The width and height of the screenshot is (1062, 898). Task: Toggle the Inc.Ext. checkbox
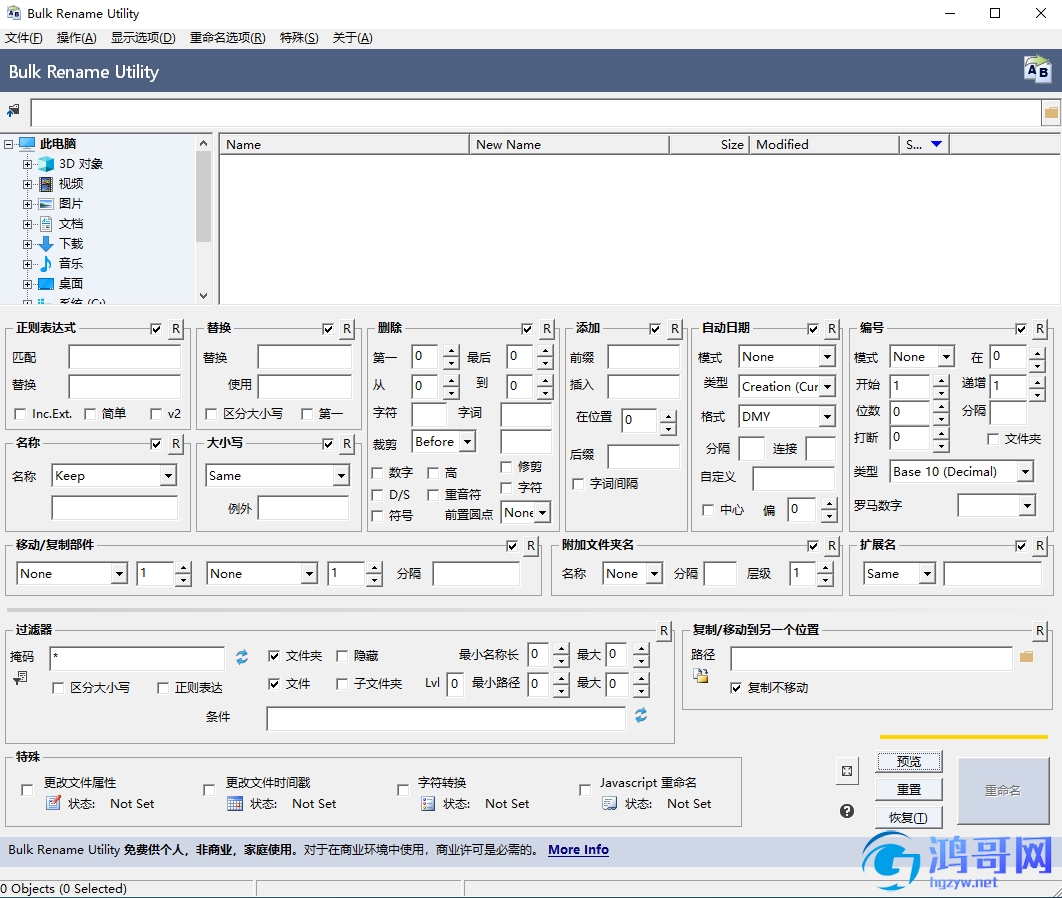coord(20,414)
